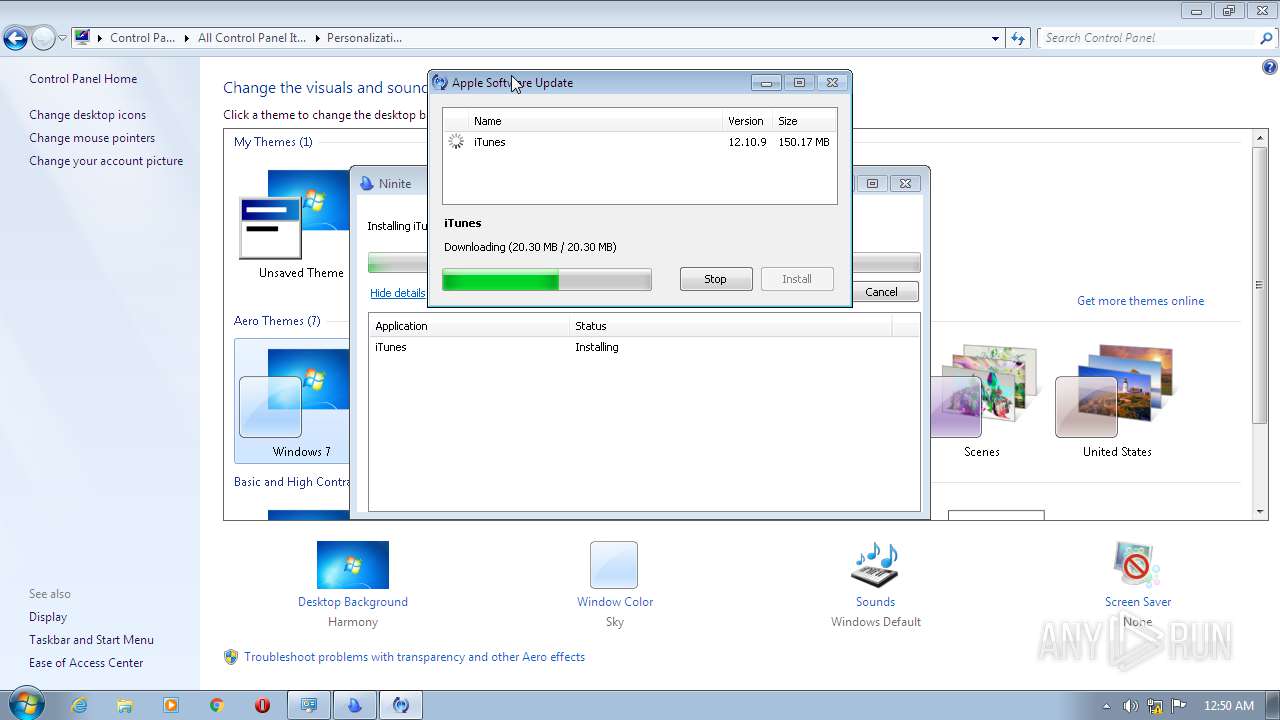Open Opera browser from the taskbar

263,705
